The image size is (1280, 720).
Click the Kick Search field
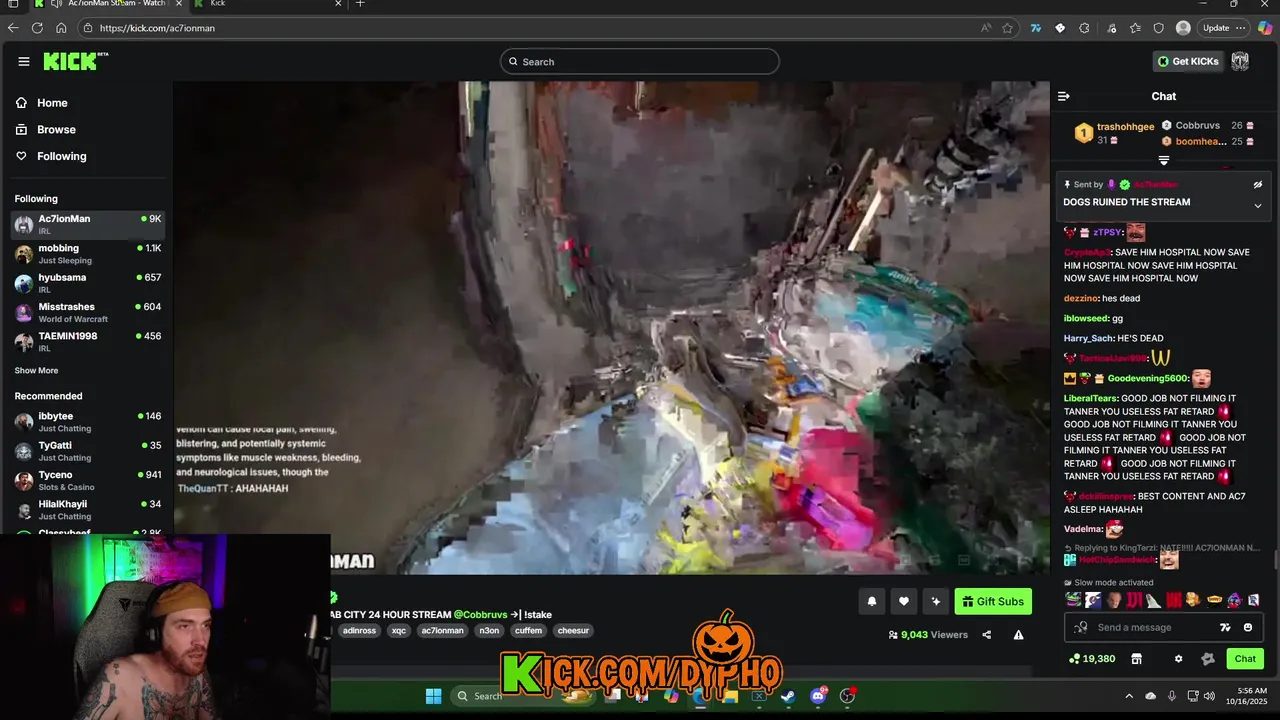click(640, 62)
